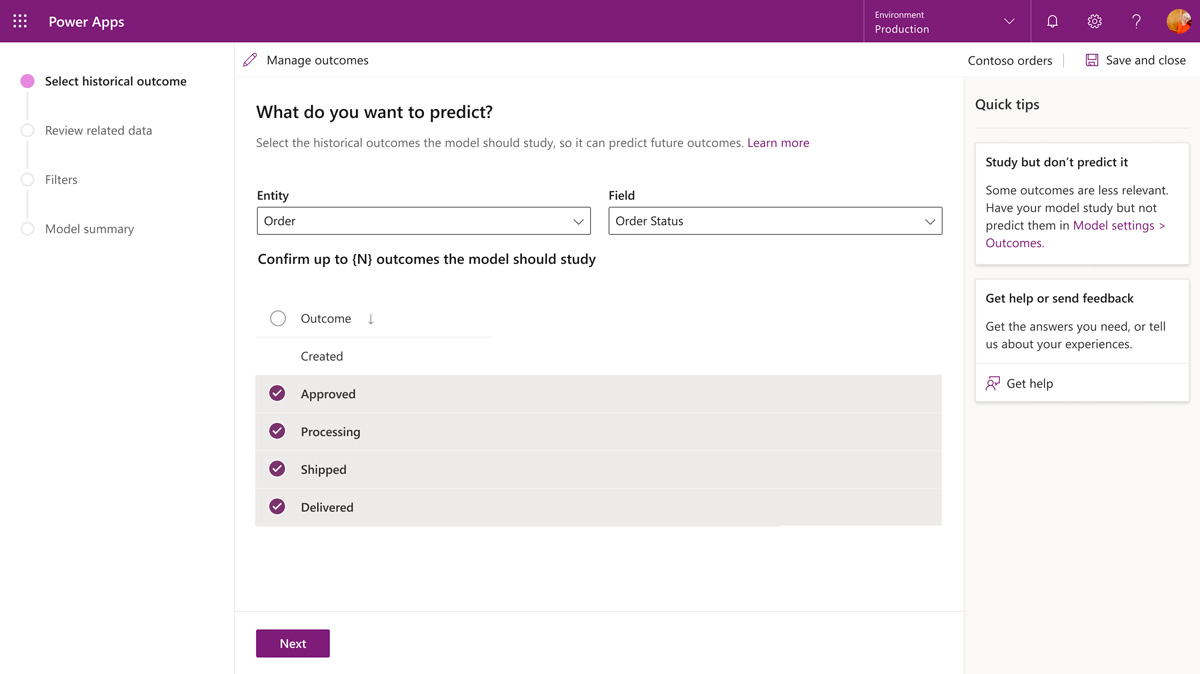Expand the Field dropdown showing Order Status
The height and width of the screenshot is (674, 1200).
tap(775, 221)
